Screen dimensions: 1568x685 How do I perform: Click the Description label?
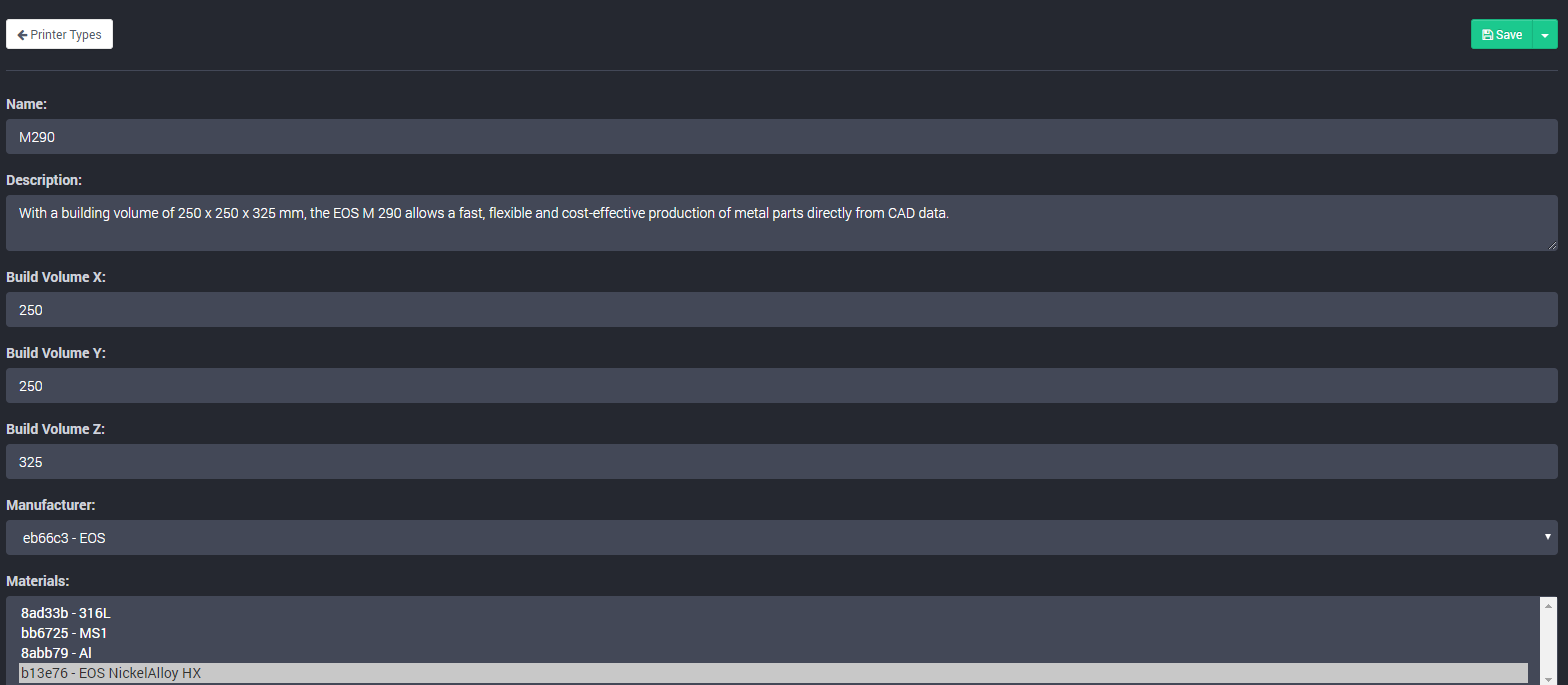coord(44,180)
